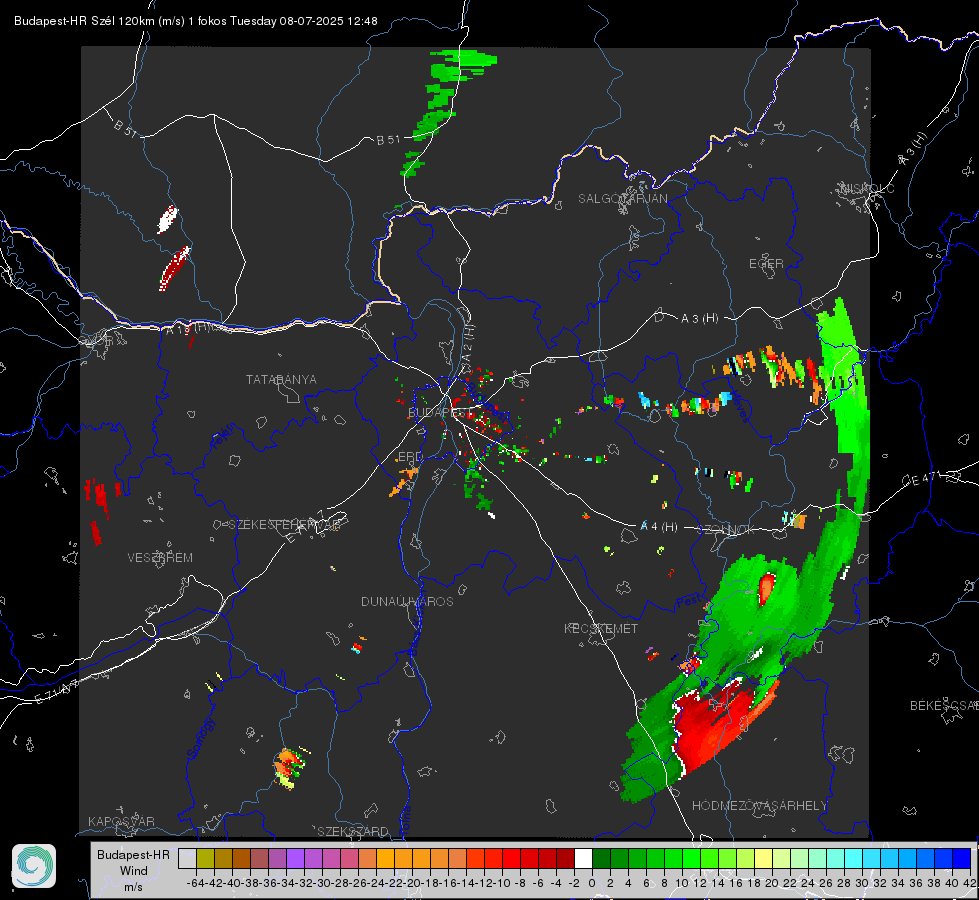Screen dimensions: 979x900
Task: Click the VESZPRÉM city label
Action: (160, 558)
